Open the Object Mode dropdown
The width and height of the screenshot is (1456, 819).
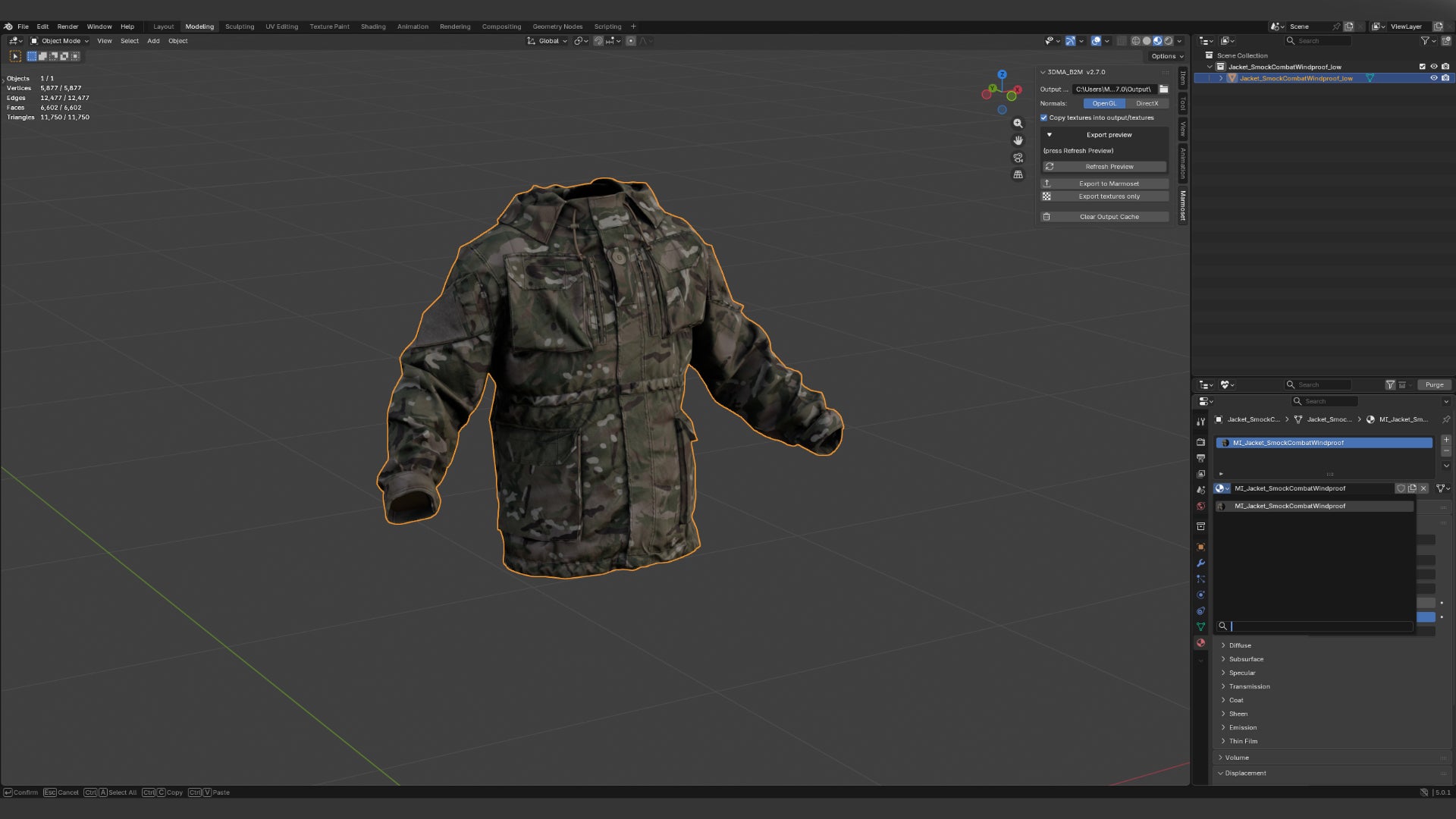coord(59,41)
